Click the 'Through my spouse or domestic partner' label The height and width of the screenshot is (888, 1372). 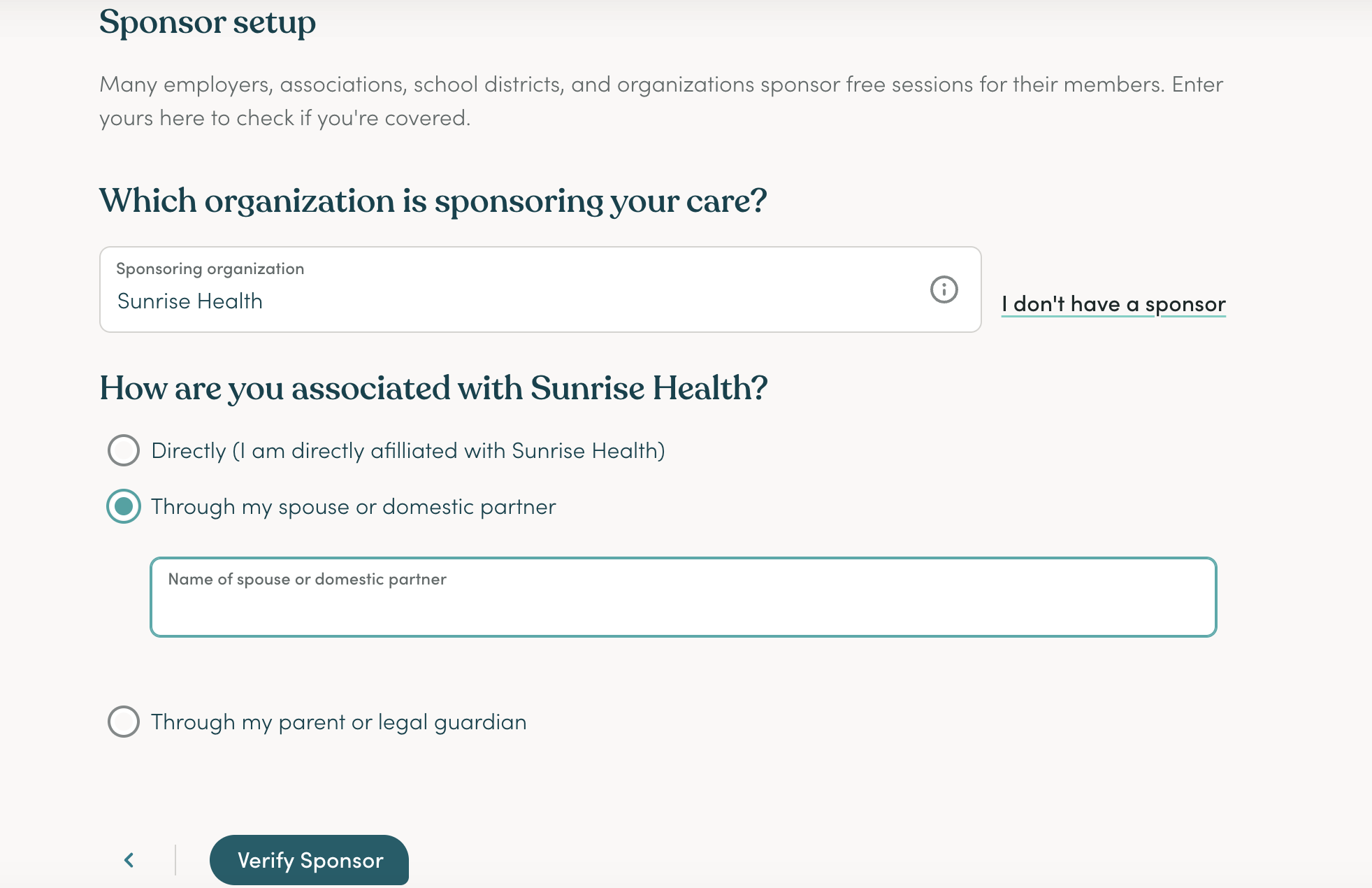click(x=354, y=507)
